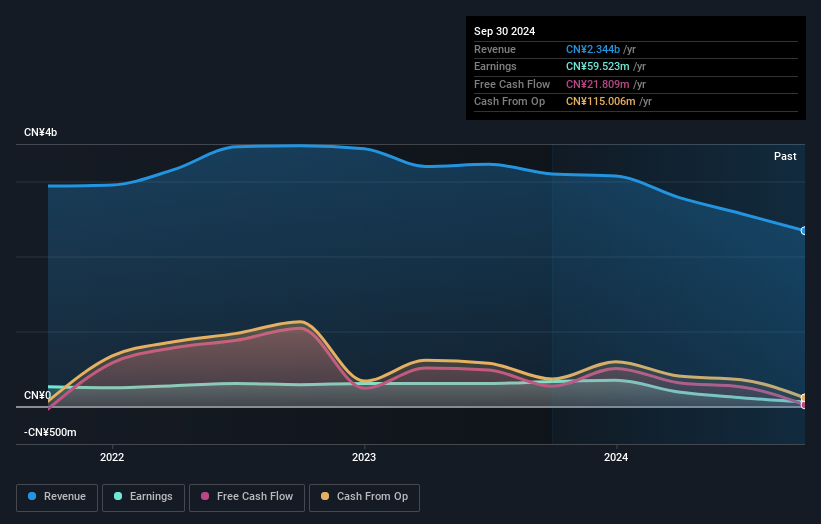Click the CN¥21.809m free cash flow value
Viewport: 821px width, 524px height.
coord(597,84)
